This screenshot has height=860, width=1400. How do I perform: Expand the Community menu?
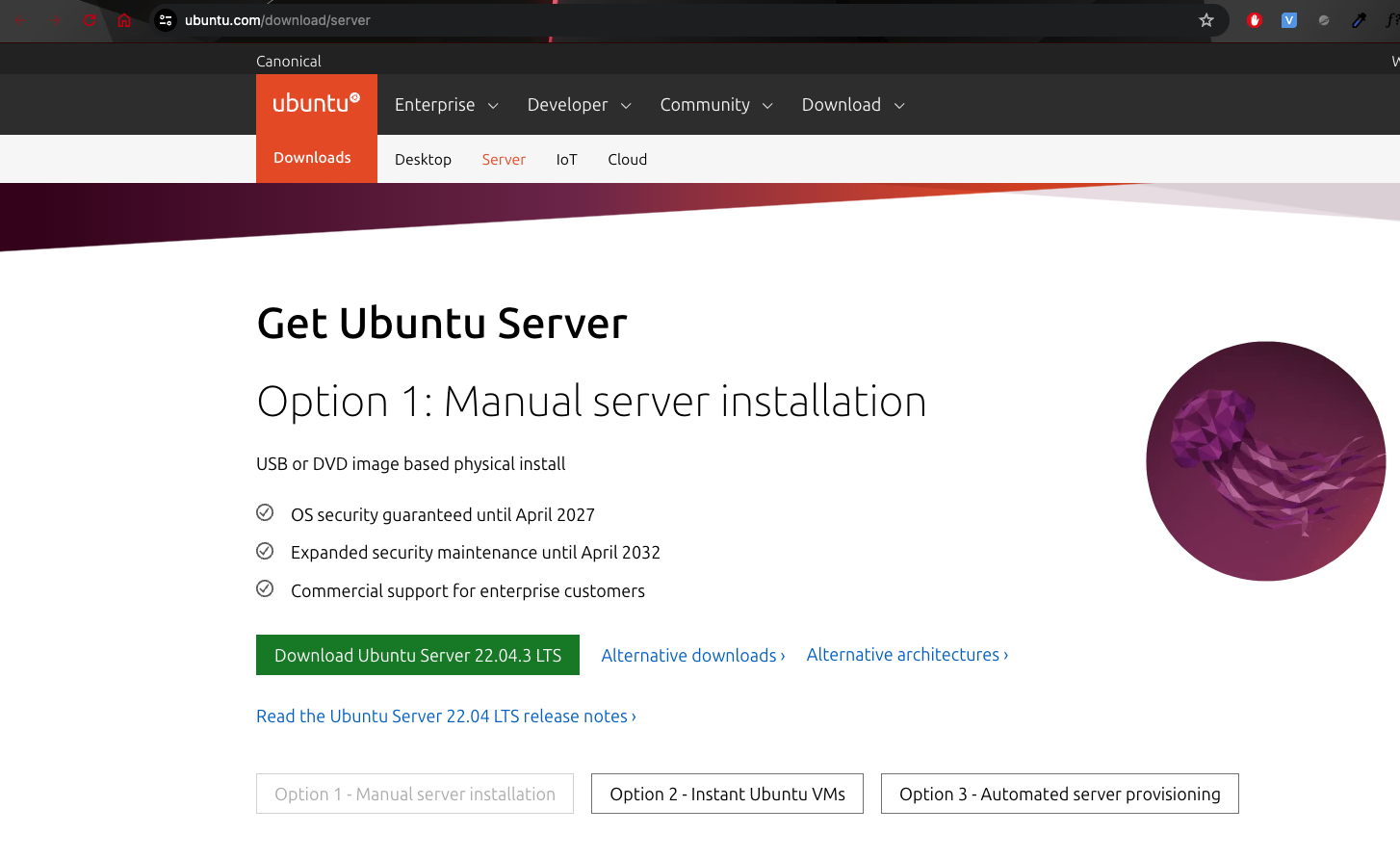[716, 105]
